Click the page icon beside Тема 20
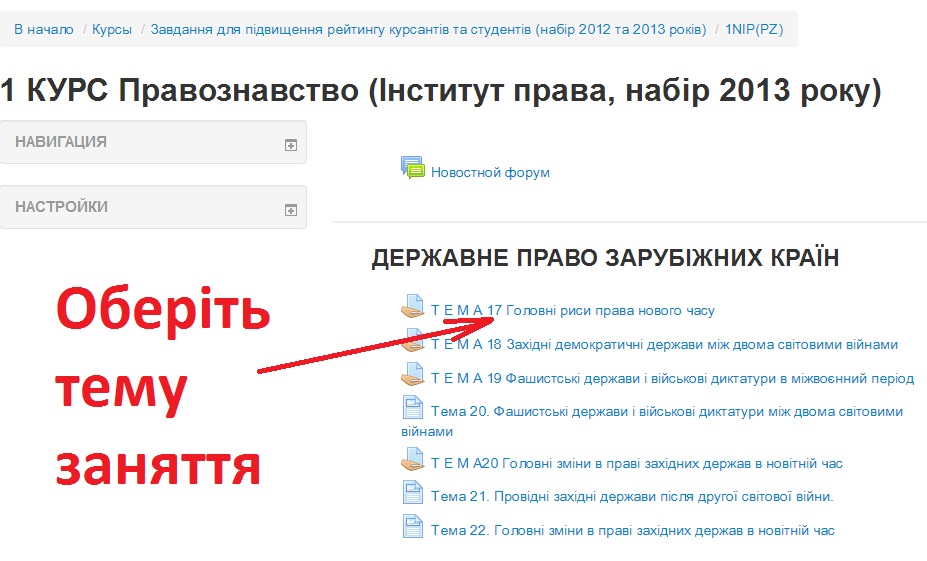Screen dimensions: 927x561 pos(413,407)
